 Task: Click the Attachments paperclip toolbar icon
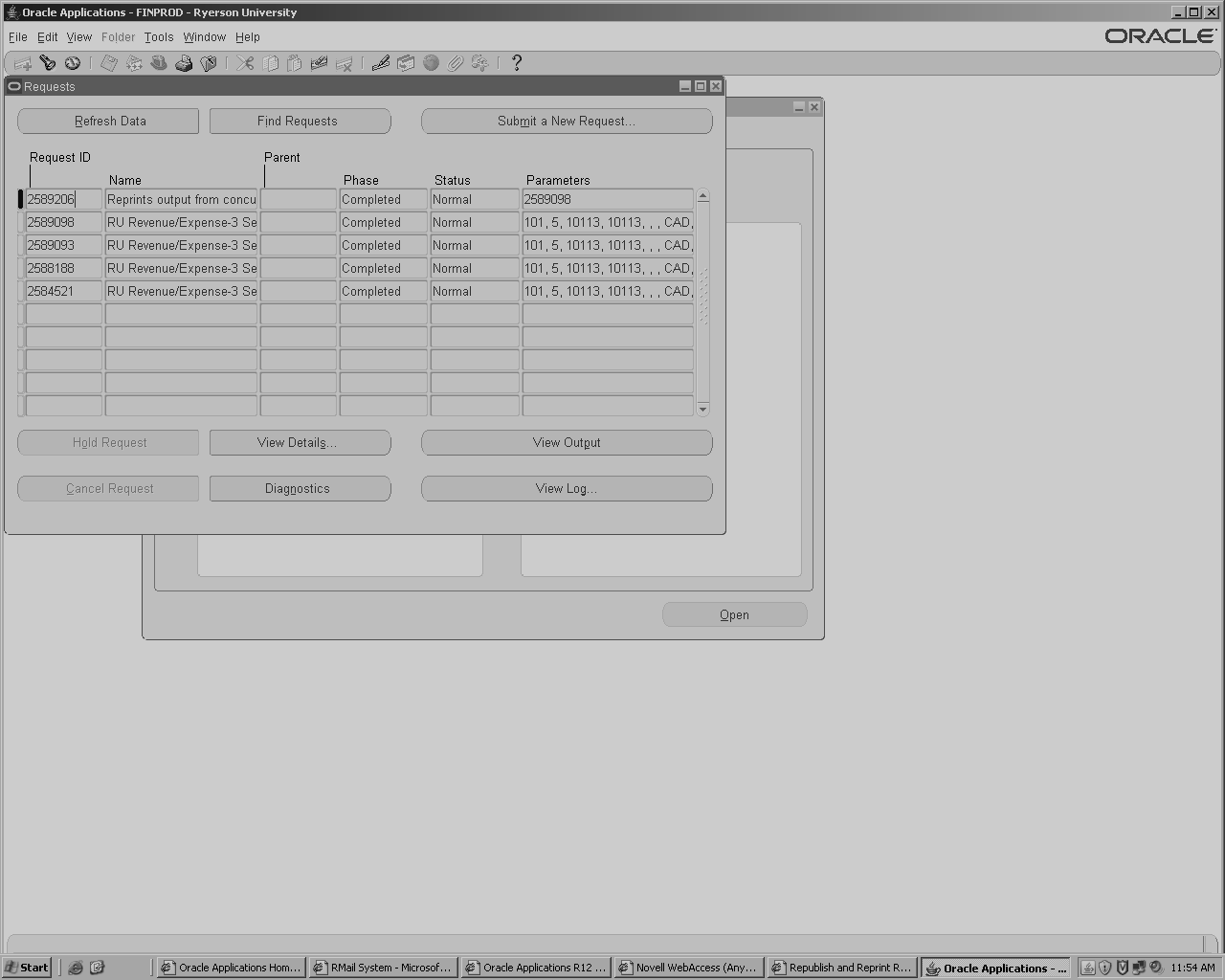click(x=456, y=63)
